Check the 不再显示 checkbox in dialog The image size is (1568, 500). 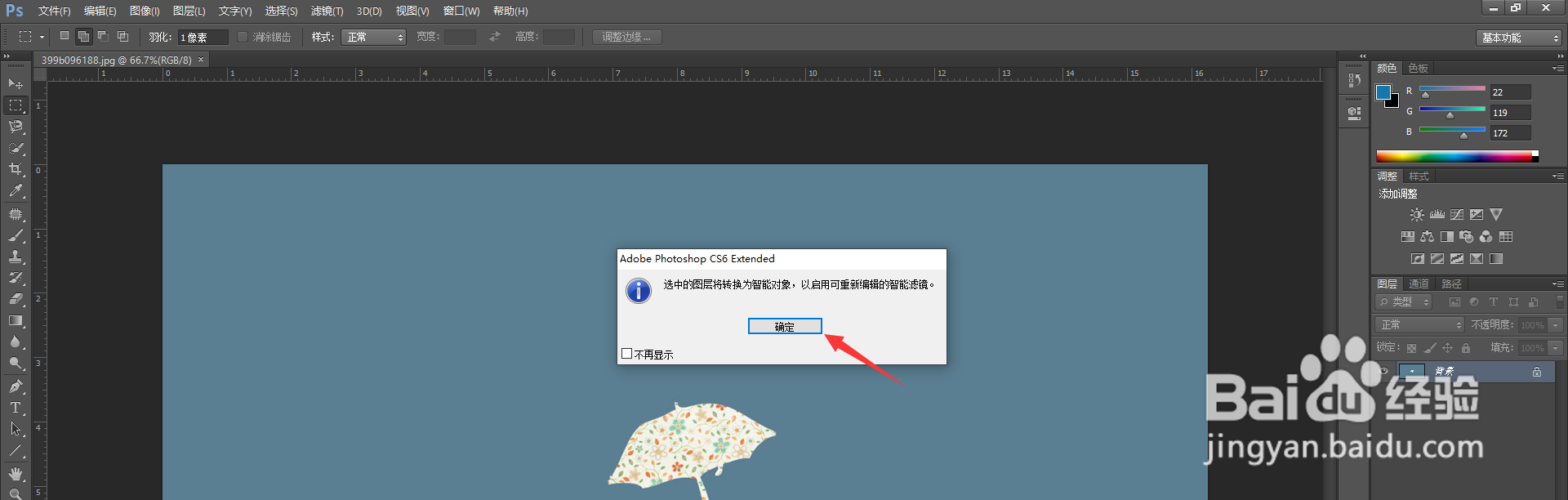tap(627, 354)
